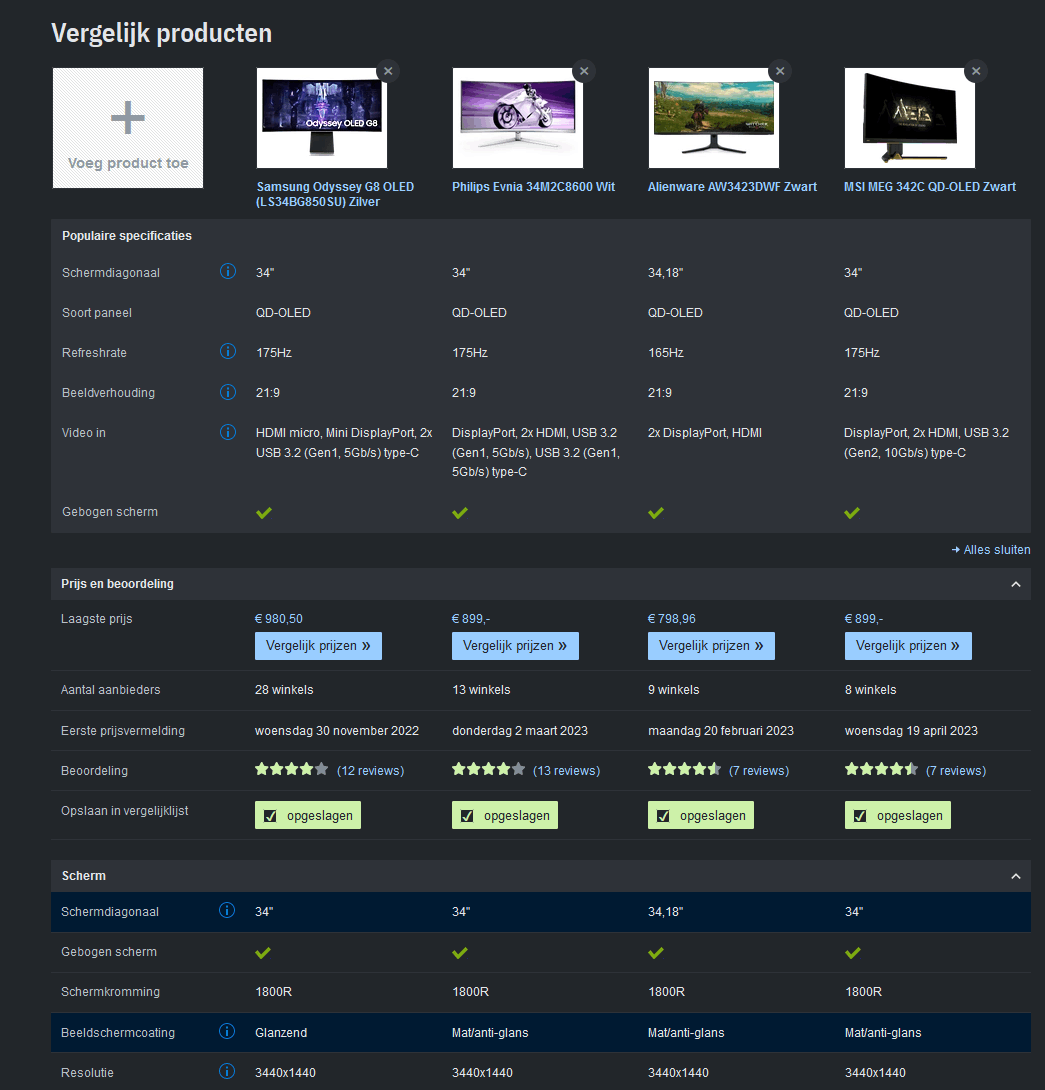Viewport: 1045px width, 1090px height.
Task: Open the 12 reviews link
Action: 371,770
